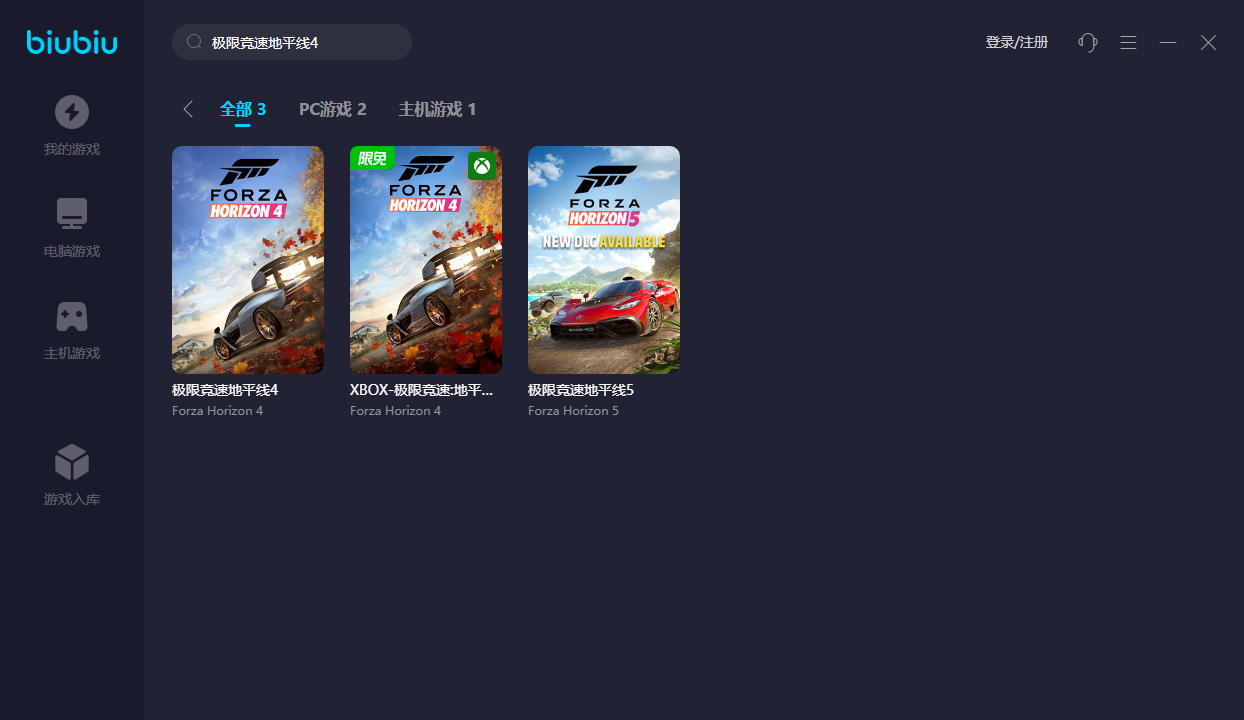Go back using left chevron arrow
The height and width of the screenshot is (720, 1244).
(x=188, y=109)
